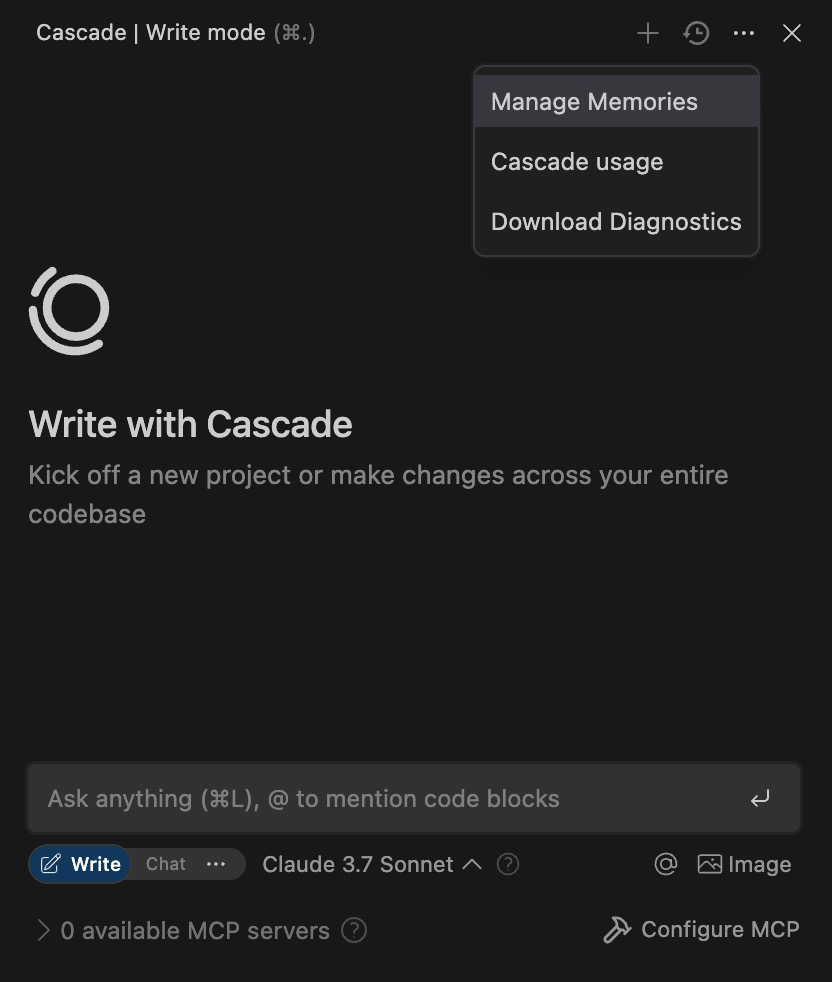
Task: Click the enter arrow submit icon
Action: pyautogui.click(x=760, y=799)
